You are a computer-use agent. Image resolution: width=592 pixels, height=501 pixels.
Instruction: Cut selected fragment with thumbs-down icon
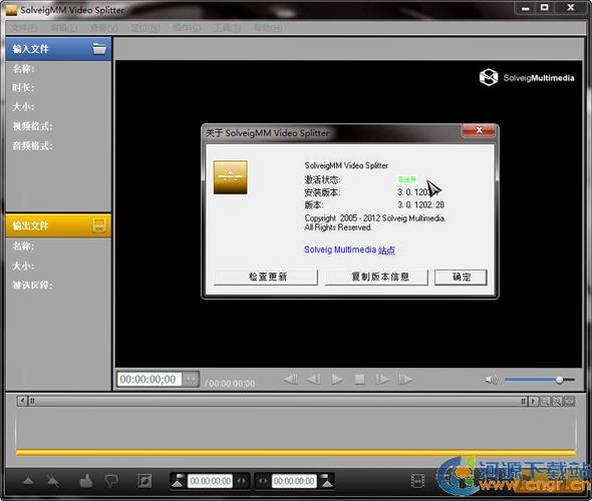click(111, 481)
